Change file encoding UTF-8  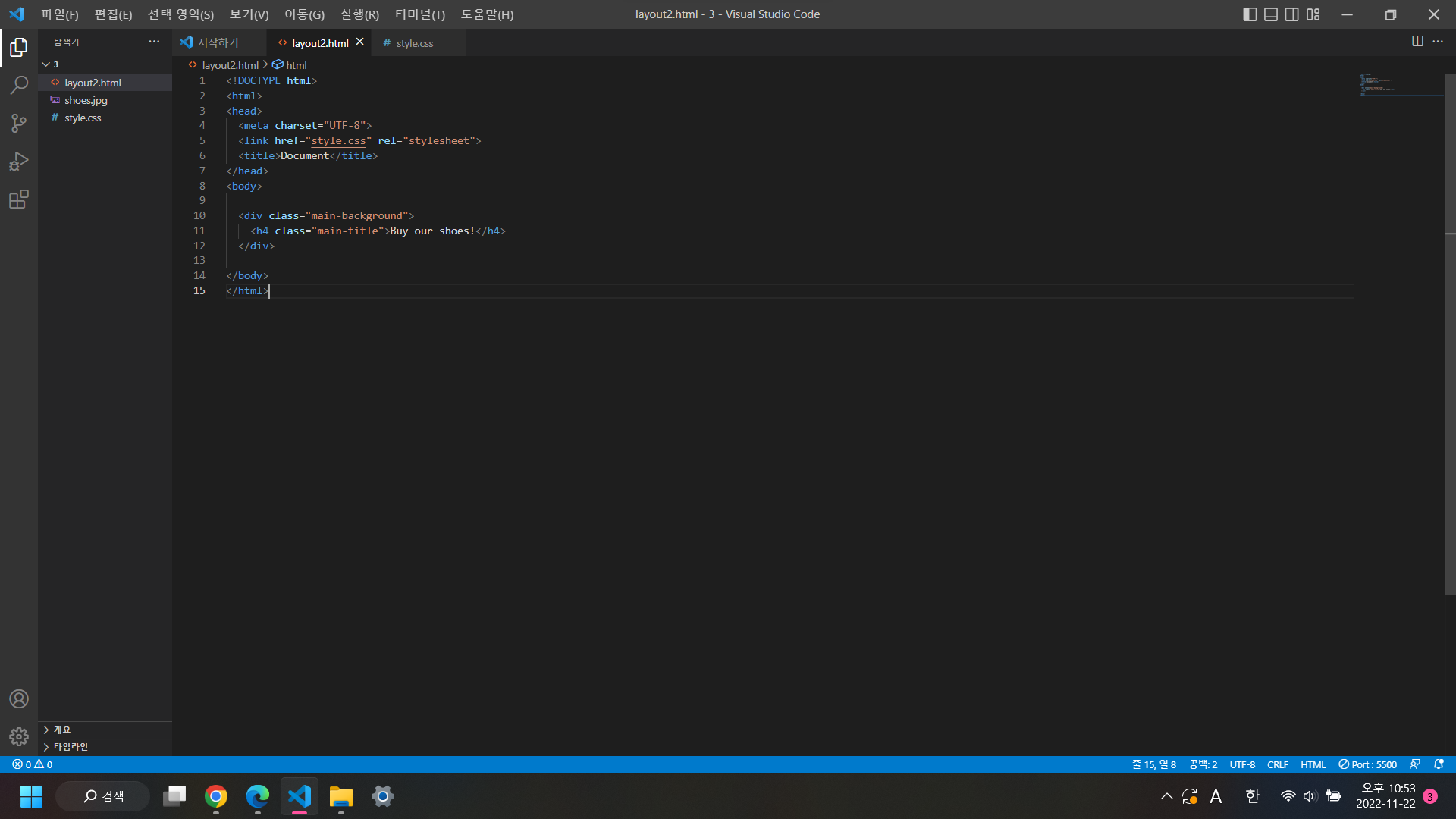1242,764
